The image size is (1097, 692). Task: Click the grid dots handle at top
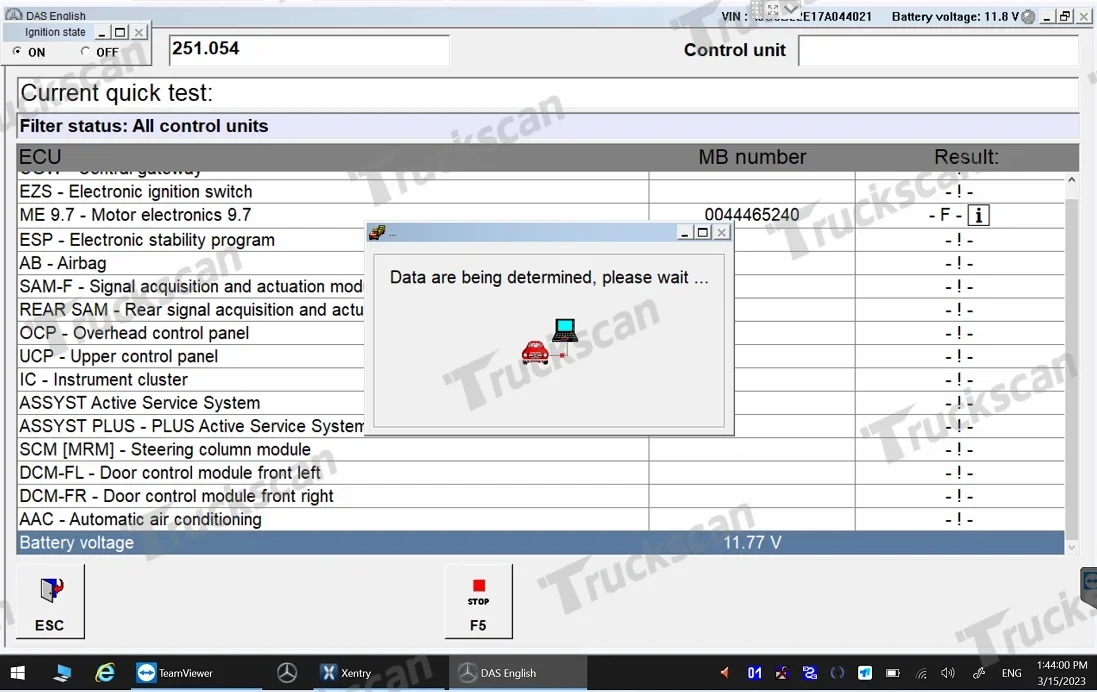757,8
